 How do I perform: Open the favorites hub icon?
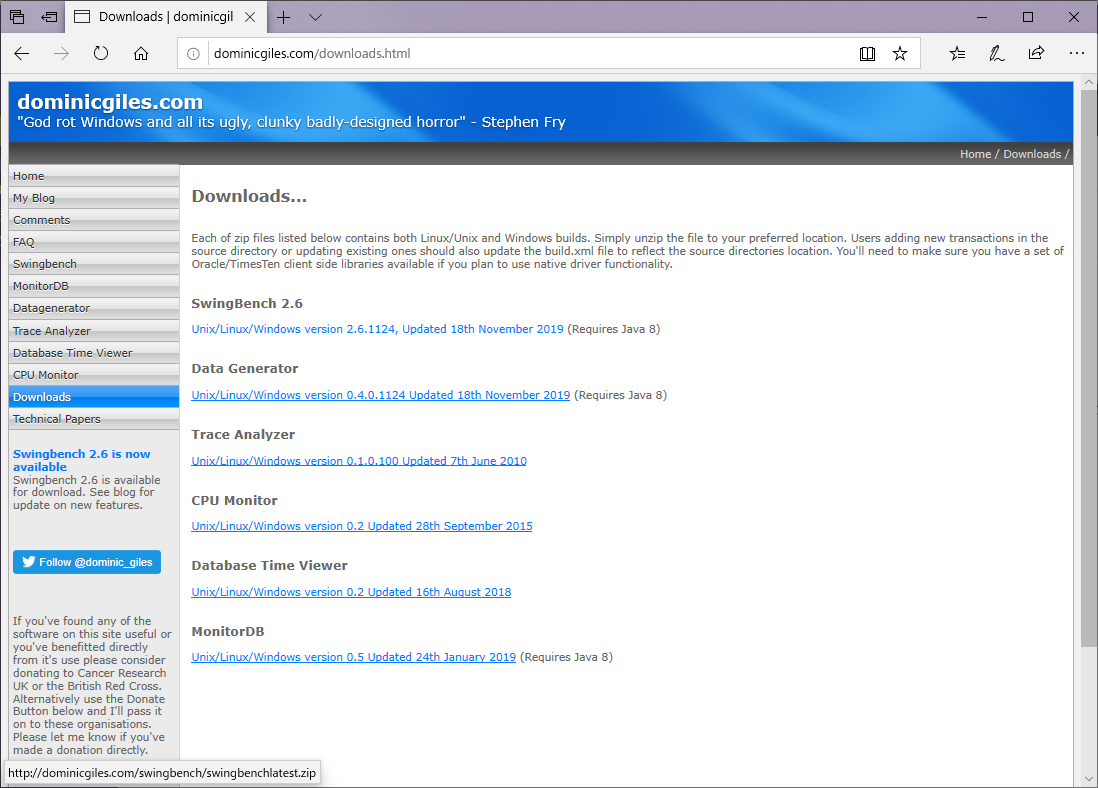[x=957, y=53]
